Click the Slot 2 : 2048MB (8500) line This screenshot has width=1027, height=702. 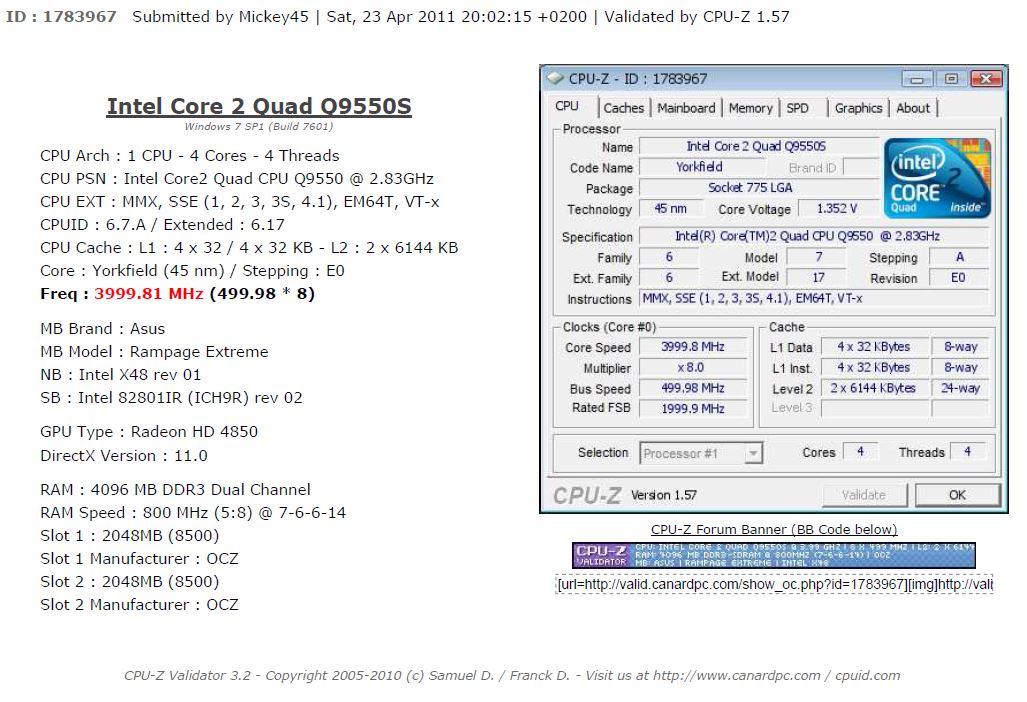click(x=129, y=582)
